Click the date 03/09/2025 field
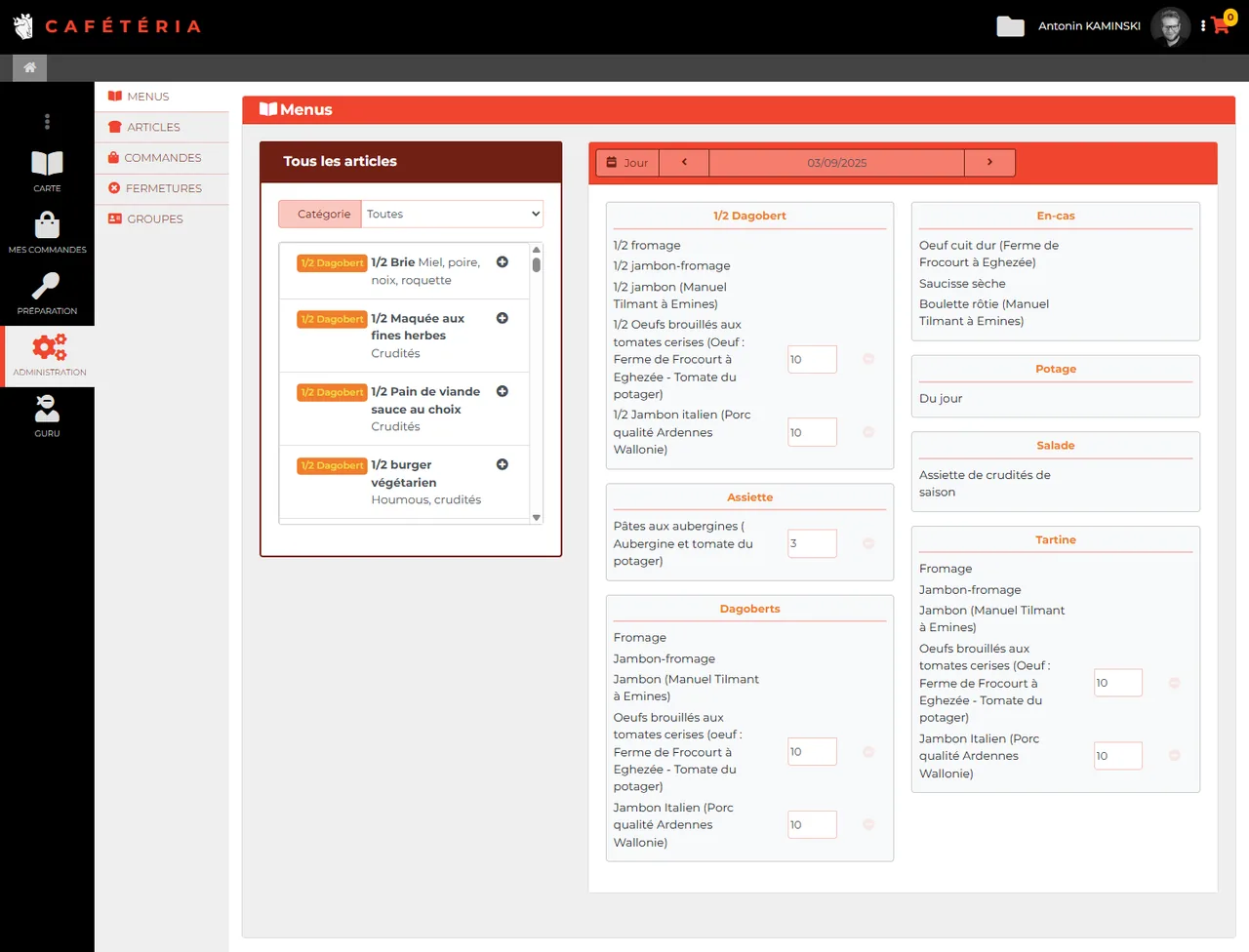Viewport: 1249px width, 952px height. (x=836, y=163)
